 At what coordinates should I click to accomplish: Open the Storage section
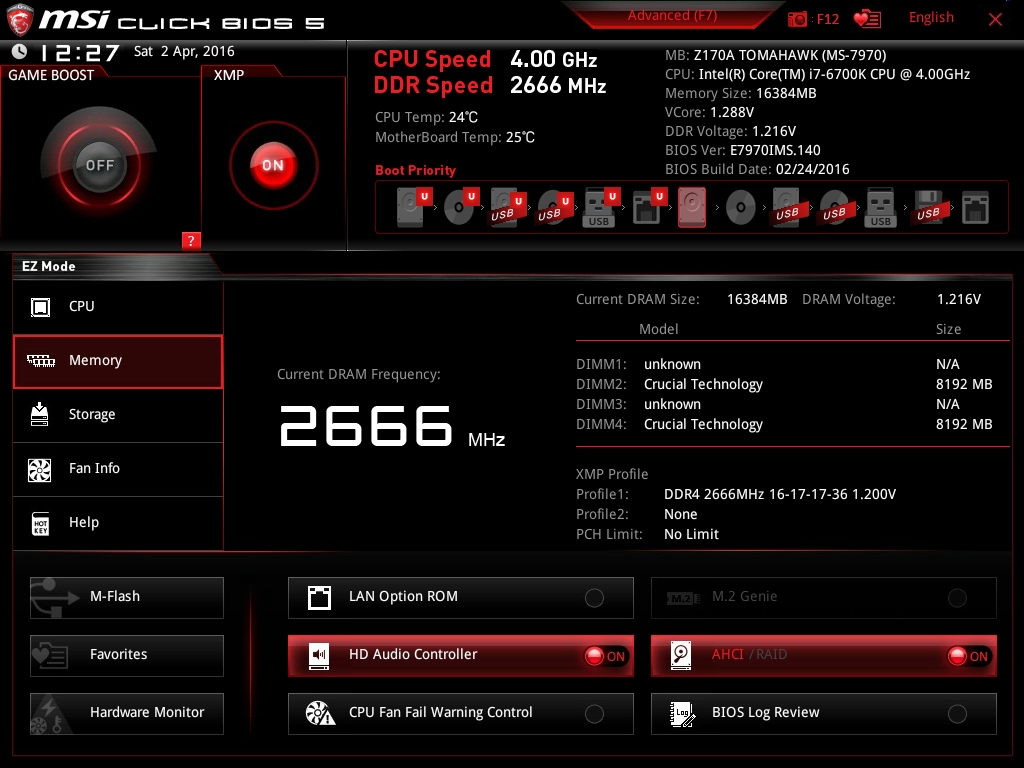pos(118,415)
